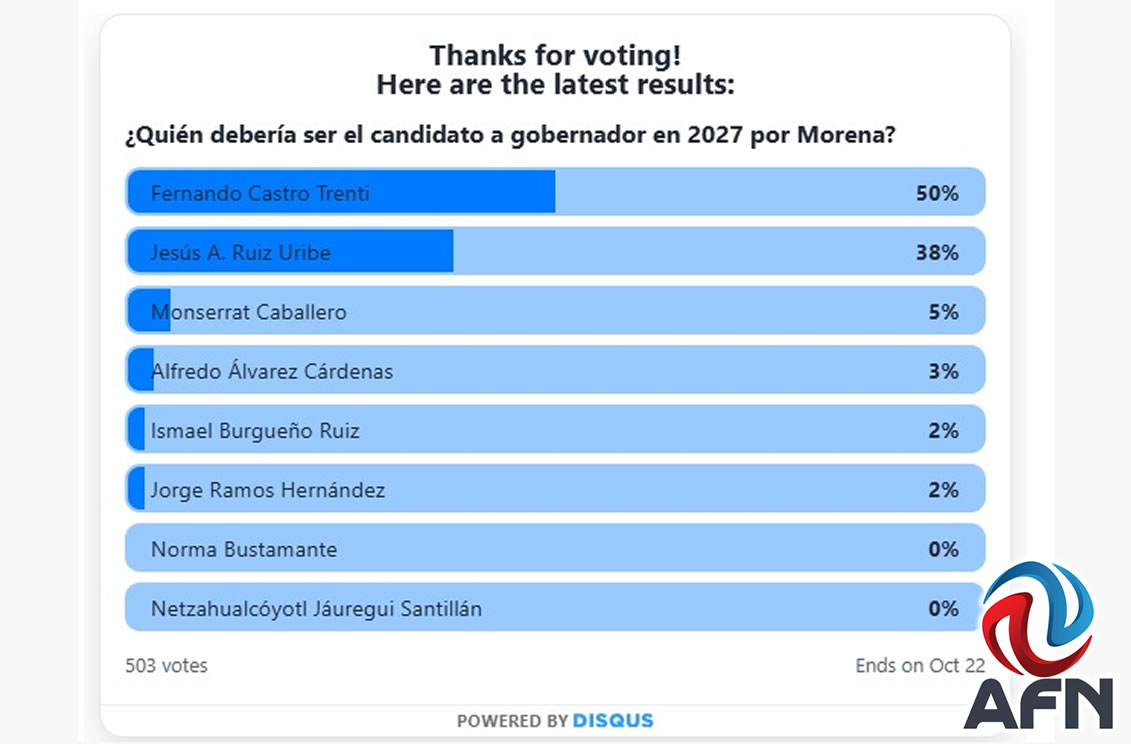Click the Thanks for voting heading

click(555, 56)
